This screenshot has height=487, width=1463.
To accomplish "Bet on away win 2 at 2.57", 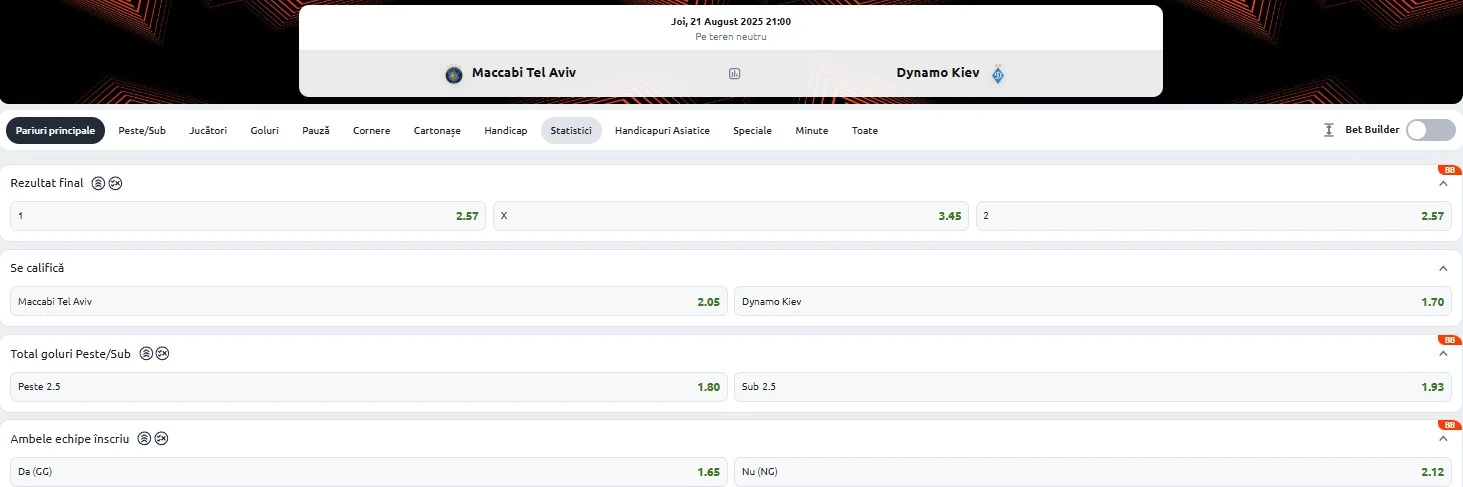I will coord(1214,216).
